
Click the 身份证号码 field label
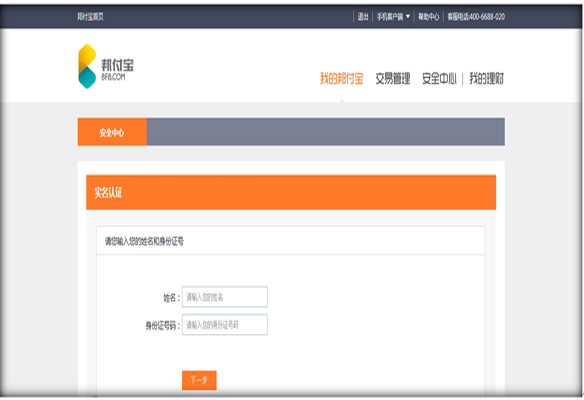[x=163, y=326]
